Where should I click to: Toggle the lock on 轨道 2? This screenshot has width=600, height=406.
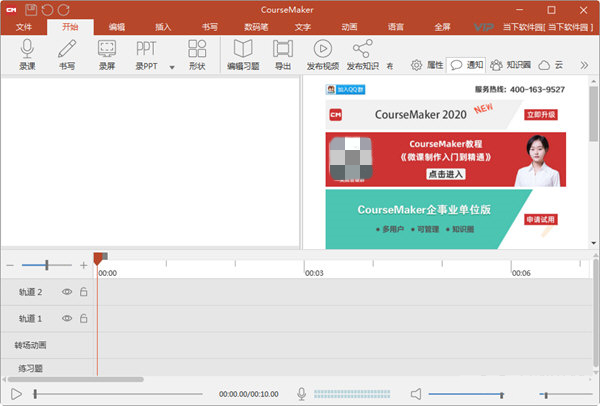[x=84, y=292]
